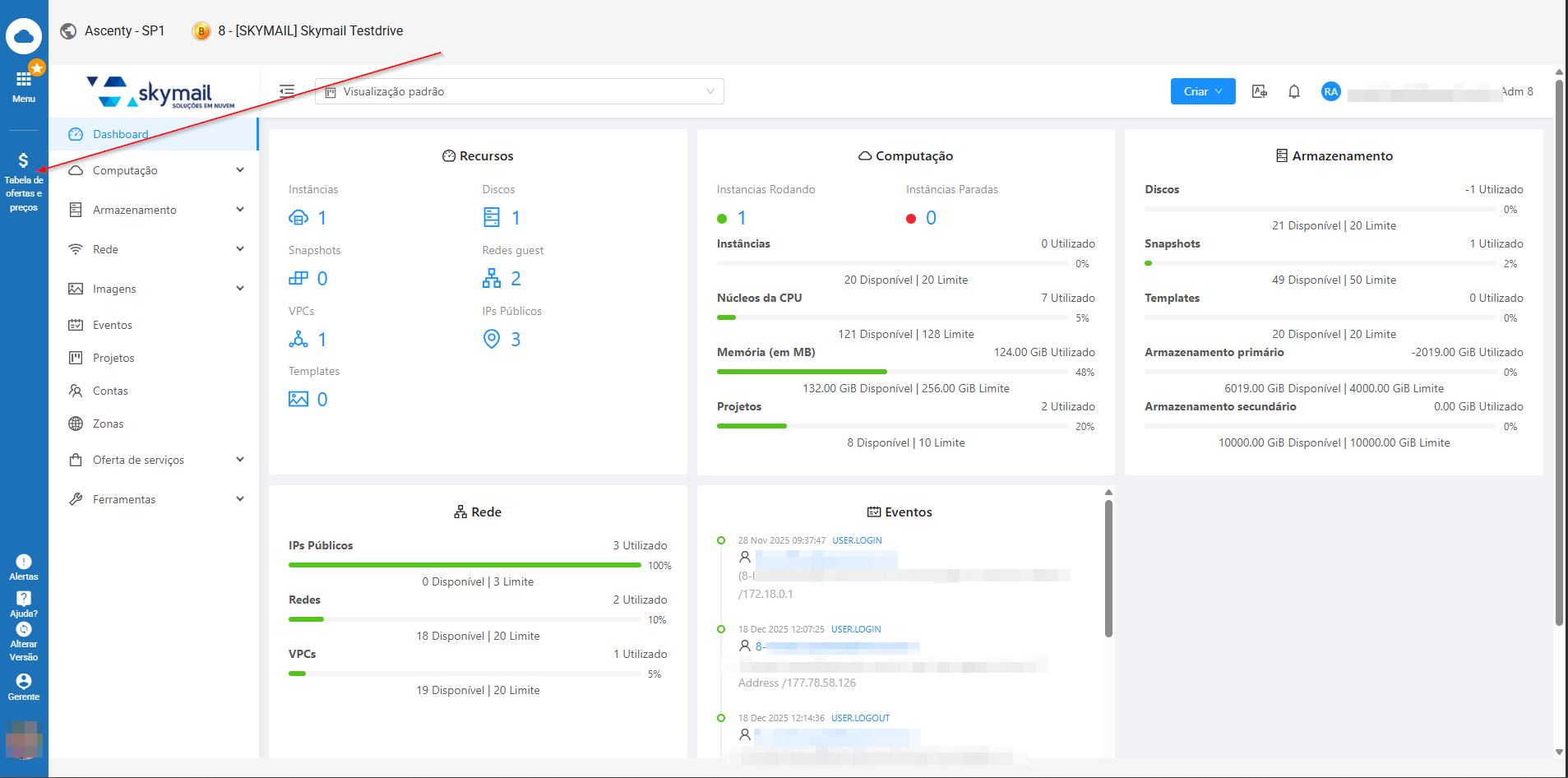
Task: Go to Zonas in the sidebar
Action: click(x=108, y=424)
